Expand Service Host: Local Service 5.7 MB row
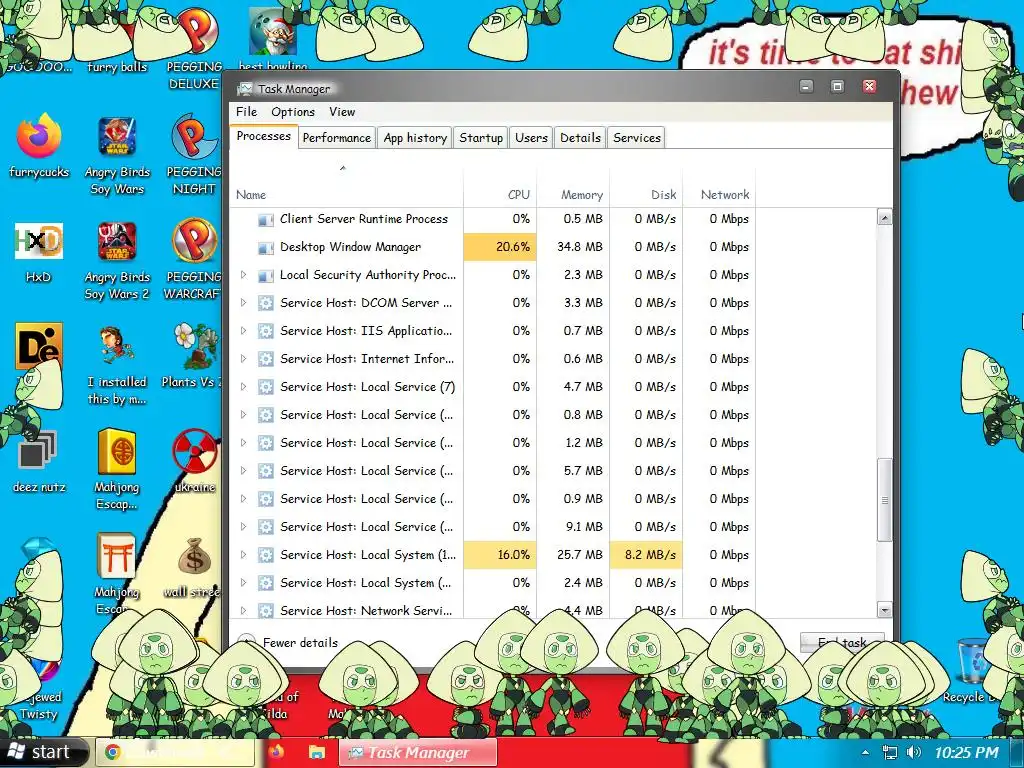Viewport: 1024px width, 768px height. [244, 471]
